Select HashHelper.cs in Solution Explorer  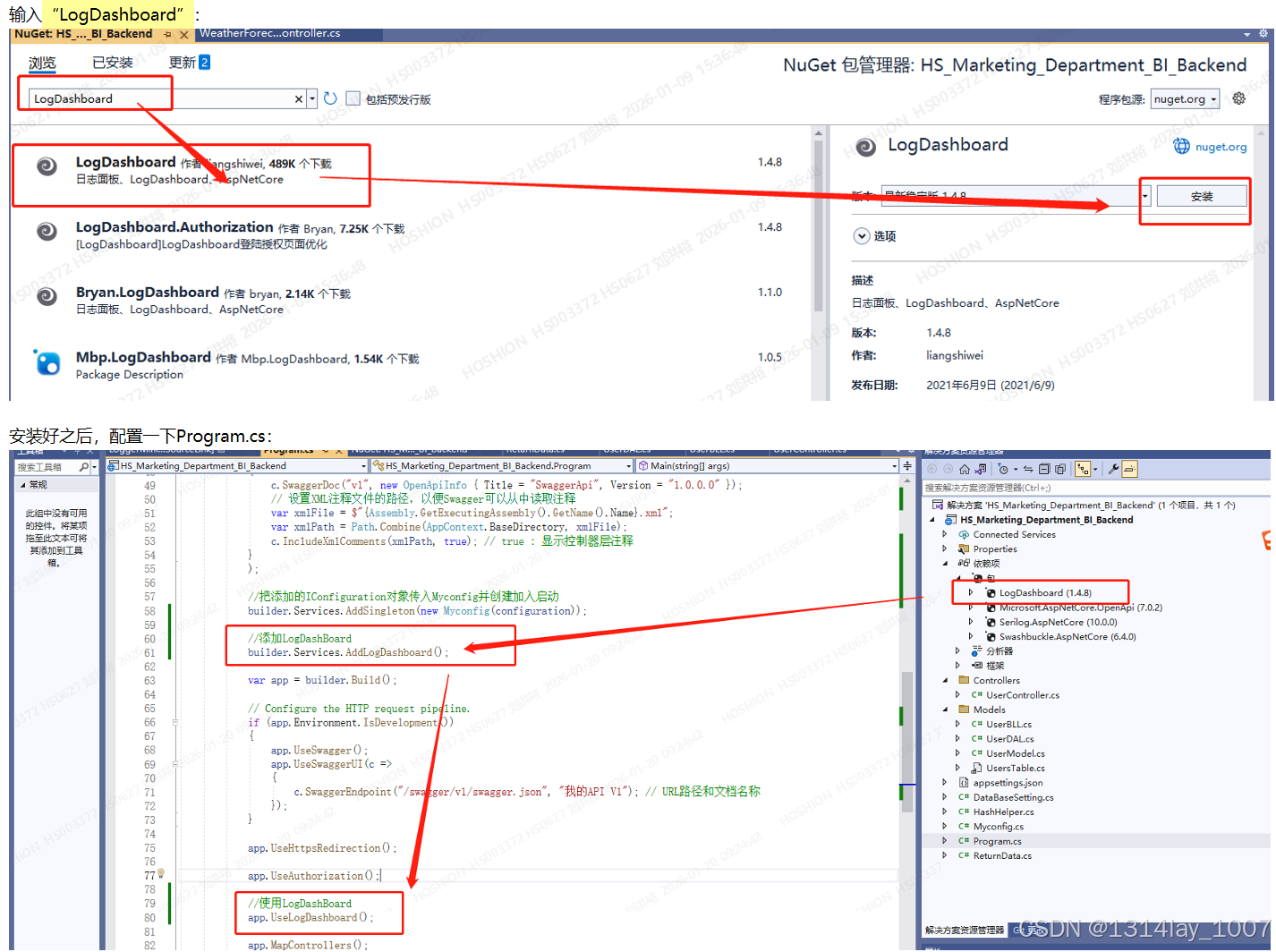1003,812
